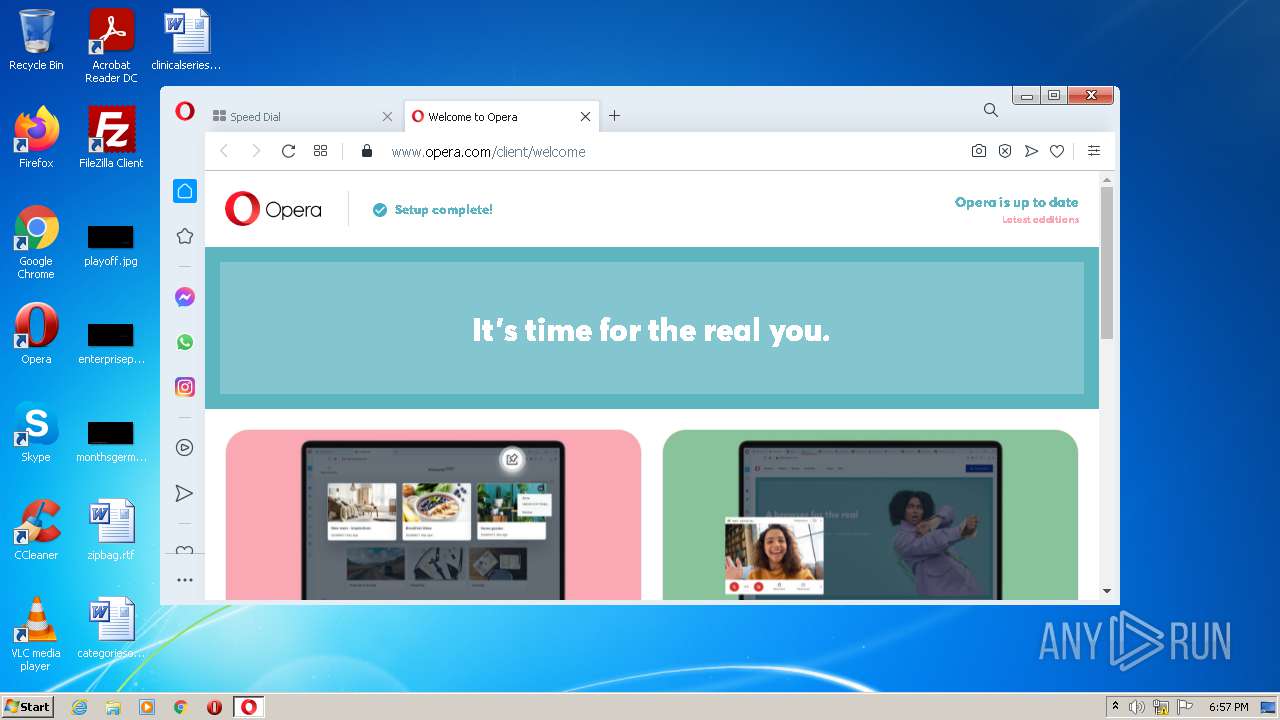Close the Speed Dial tab
Image resolution: width=1280 pixels, height=720 pixels.
tap(387, 117)
